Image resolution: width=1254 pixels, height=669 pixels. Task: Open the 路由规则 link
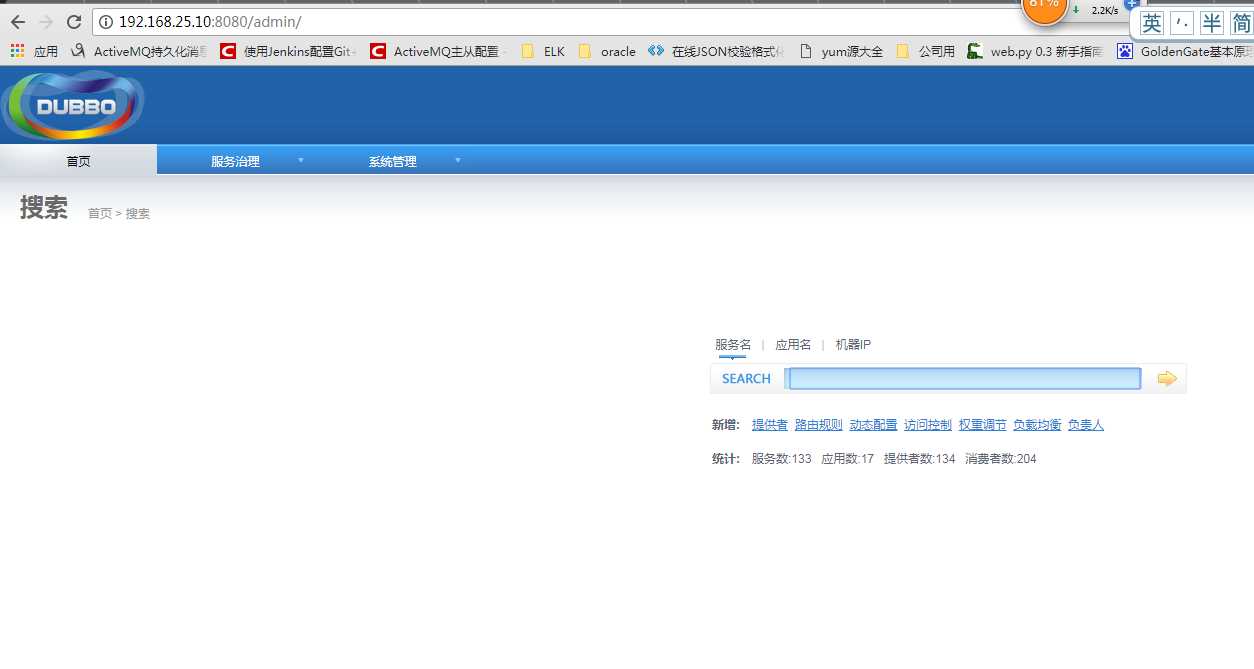point(818,425)
